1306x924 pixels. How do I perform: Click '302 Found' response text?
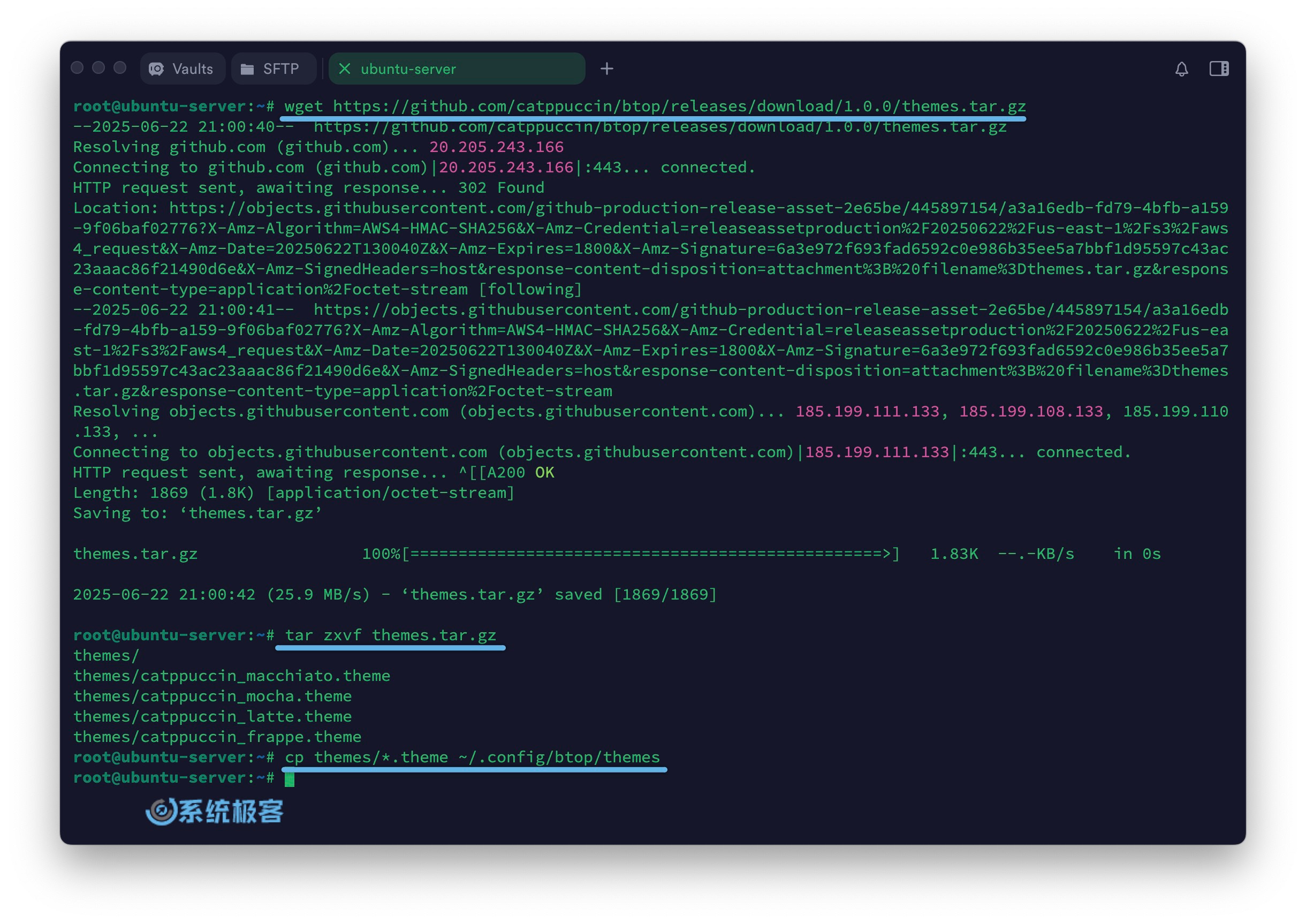tap(501, 188)
